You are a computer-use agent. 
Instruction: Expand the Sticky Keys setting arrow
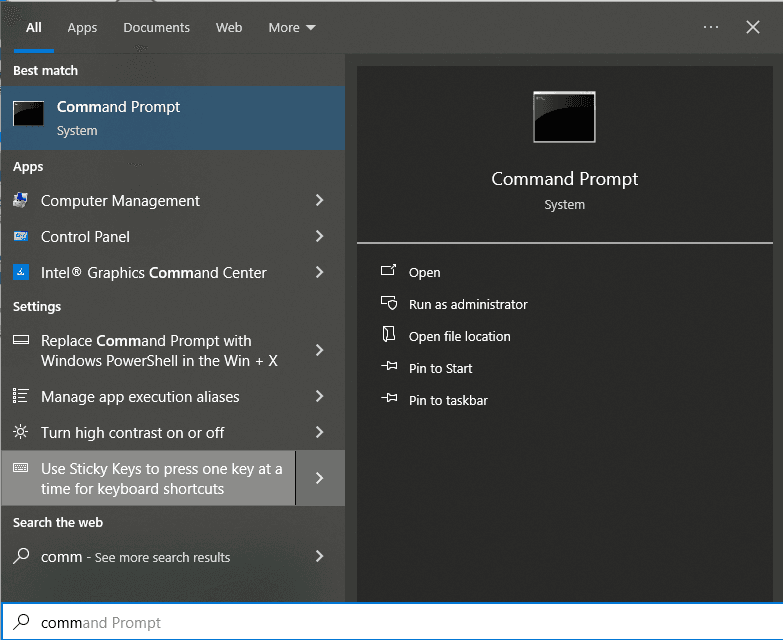[320, 478]
